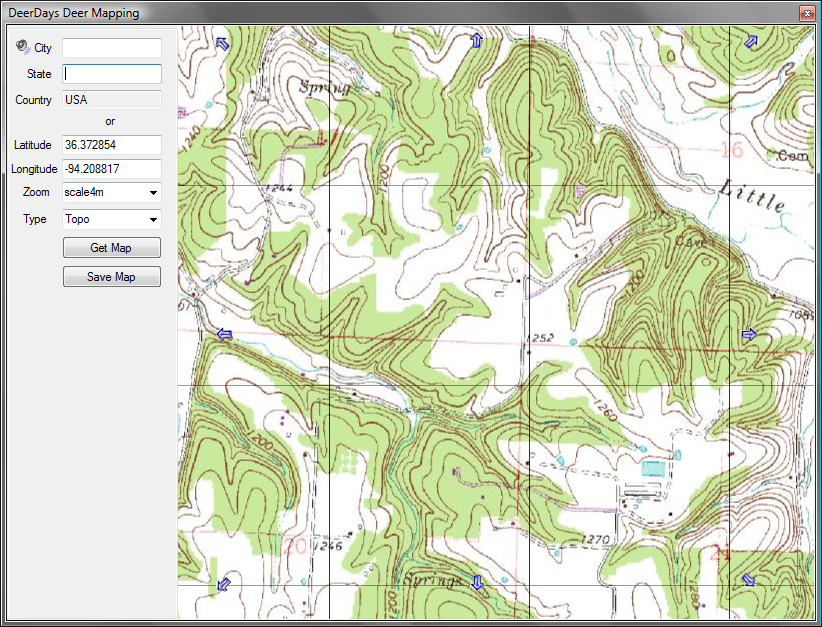Click the Country field showing USA
Viewport: 822px width, 627px height.
(111, 100)
